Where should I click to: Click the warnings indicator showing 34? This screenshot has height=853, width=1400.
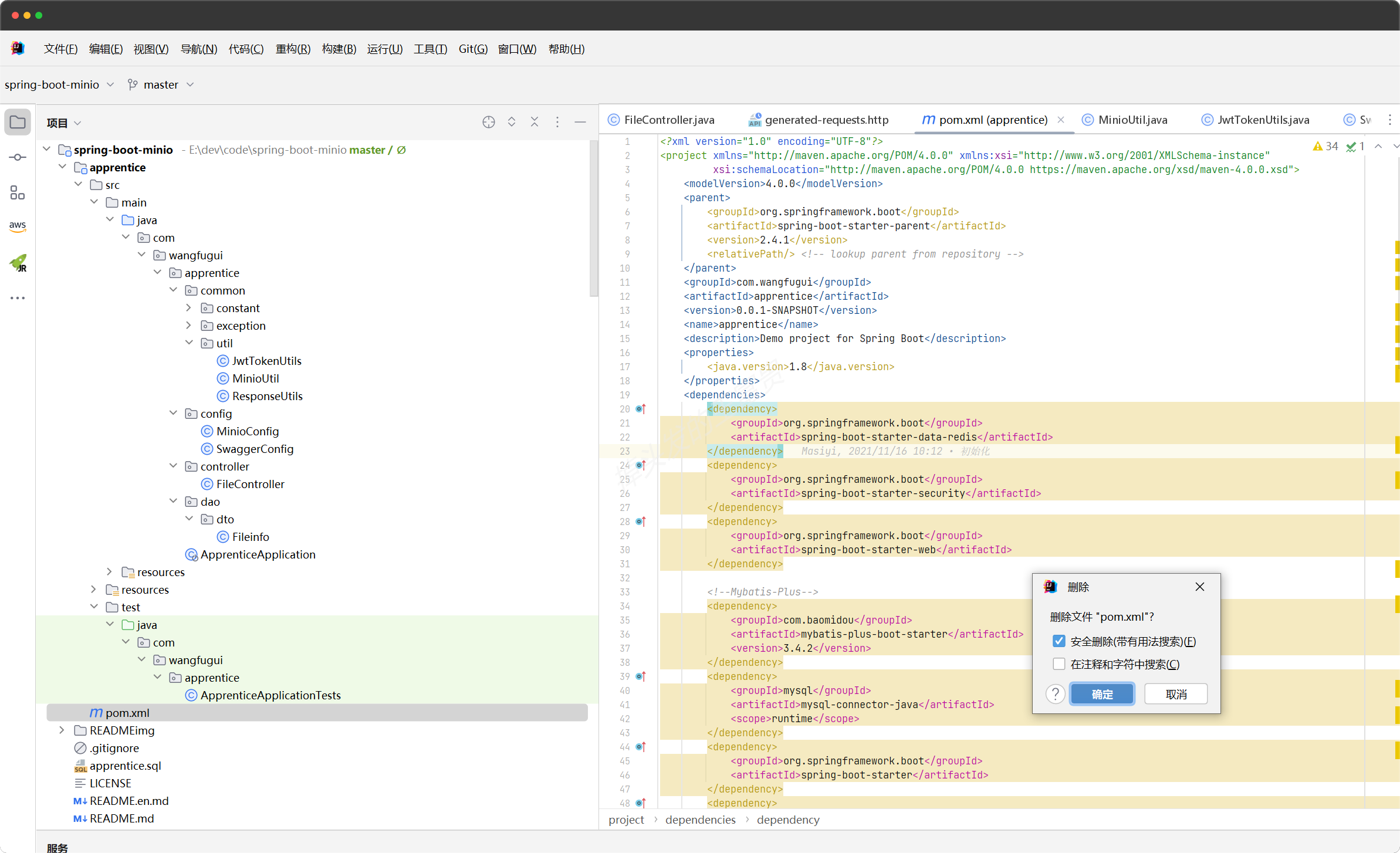point(1326,146)
